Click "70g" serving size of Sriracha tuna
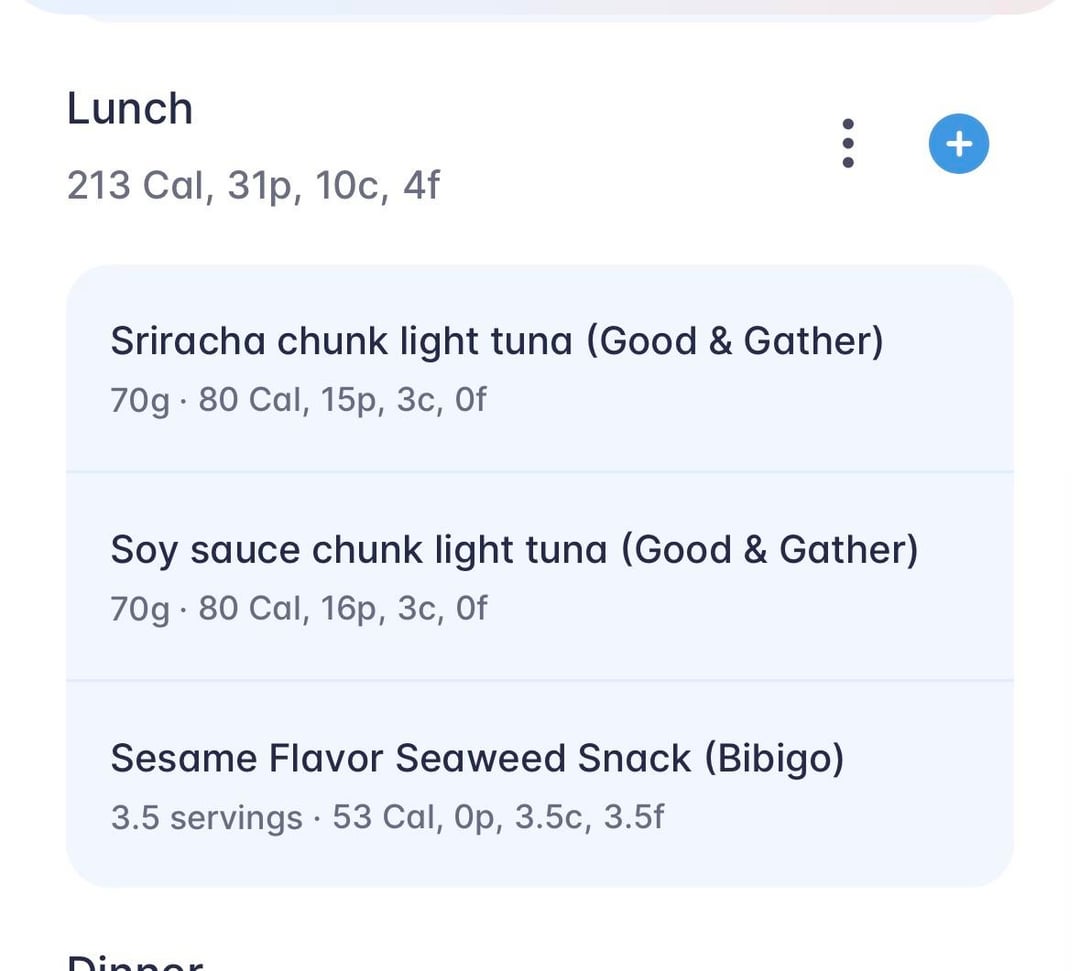The image size is (1080, 971). pos(140,401)
